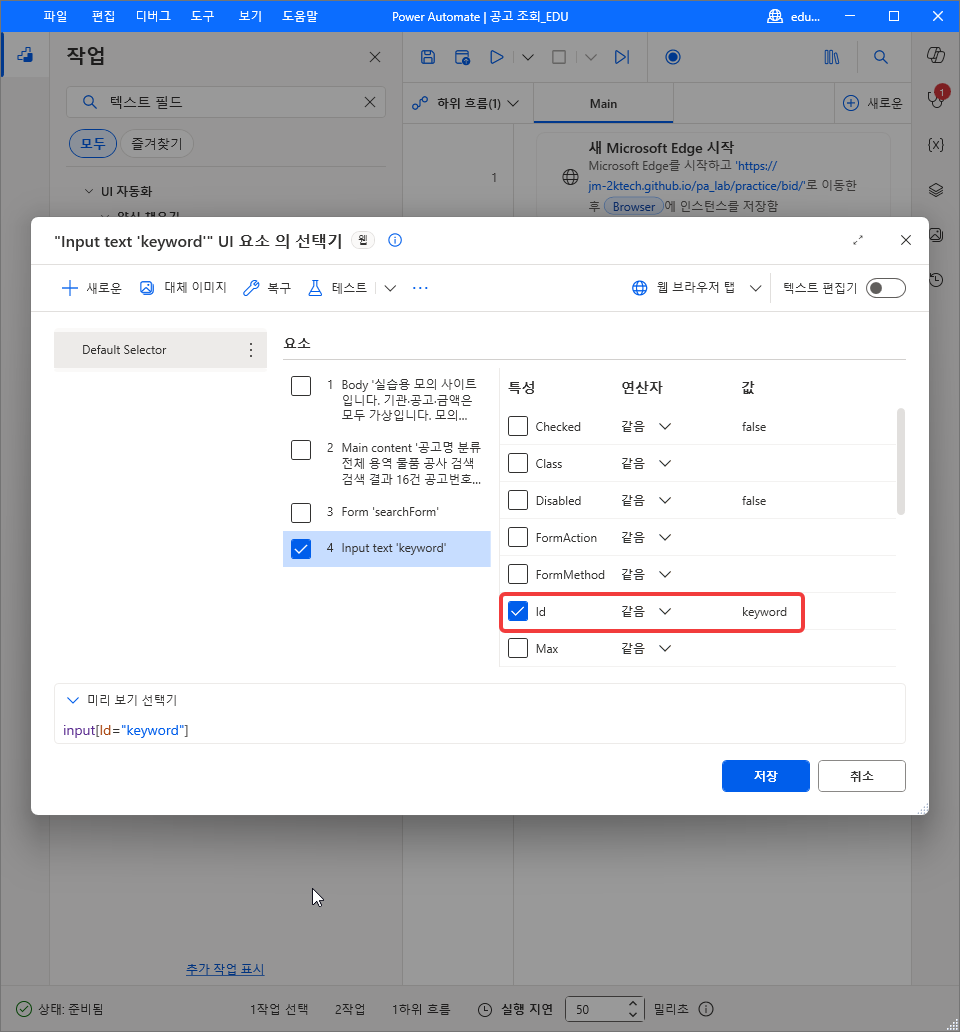This screenshot has height=1032, width=960.
Task: Close the selector builder dialog
Action: [905, 240]
